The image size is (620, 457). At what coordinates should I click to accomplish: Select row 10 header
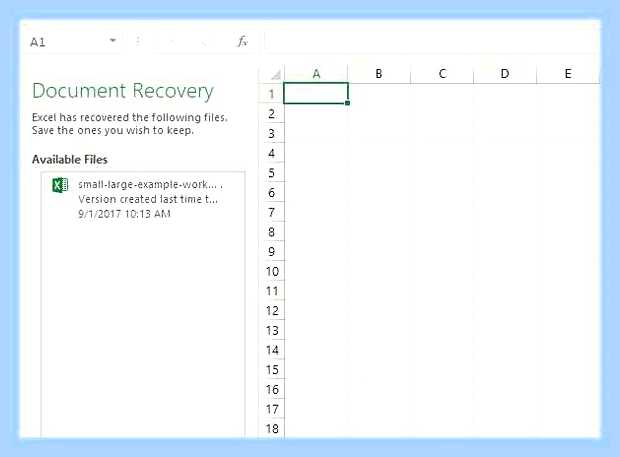[x=272, y=271]
